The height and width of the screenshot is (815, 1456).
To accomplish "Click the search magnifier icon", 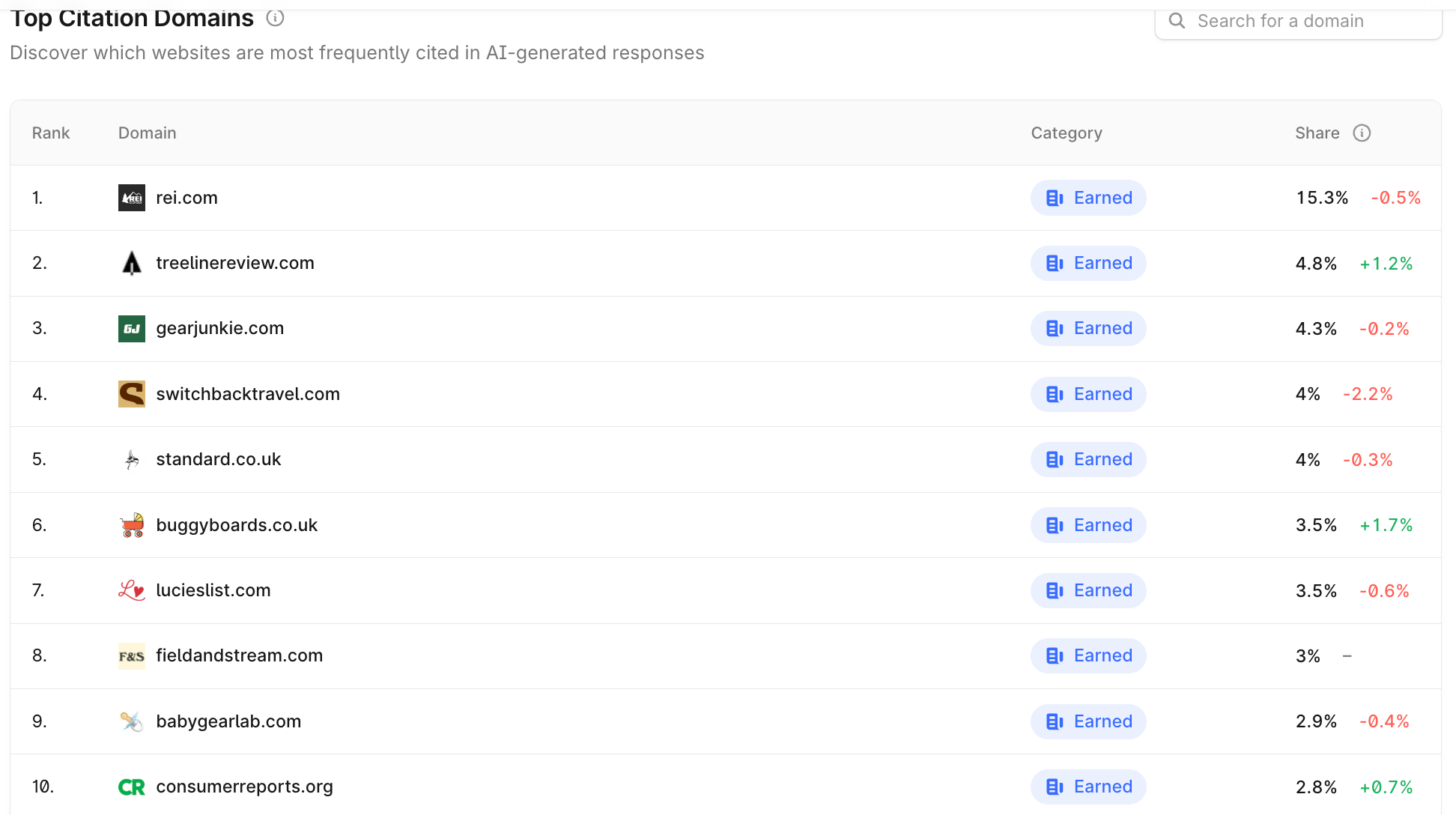I will coord(1177,21).
